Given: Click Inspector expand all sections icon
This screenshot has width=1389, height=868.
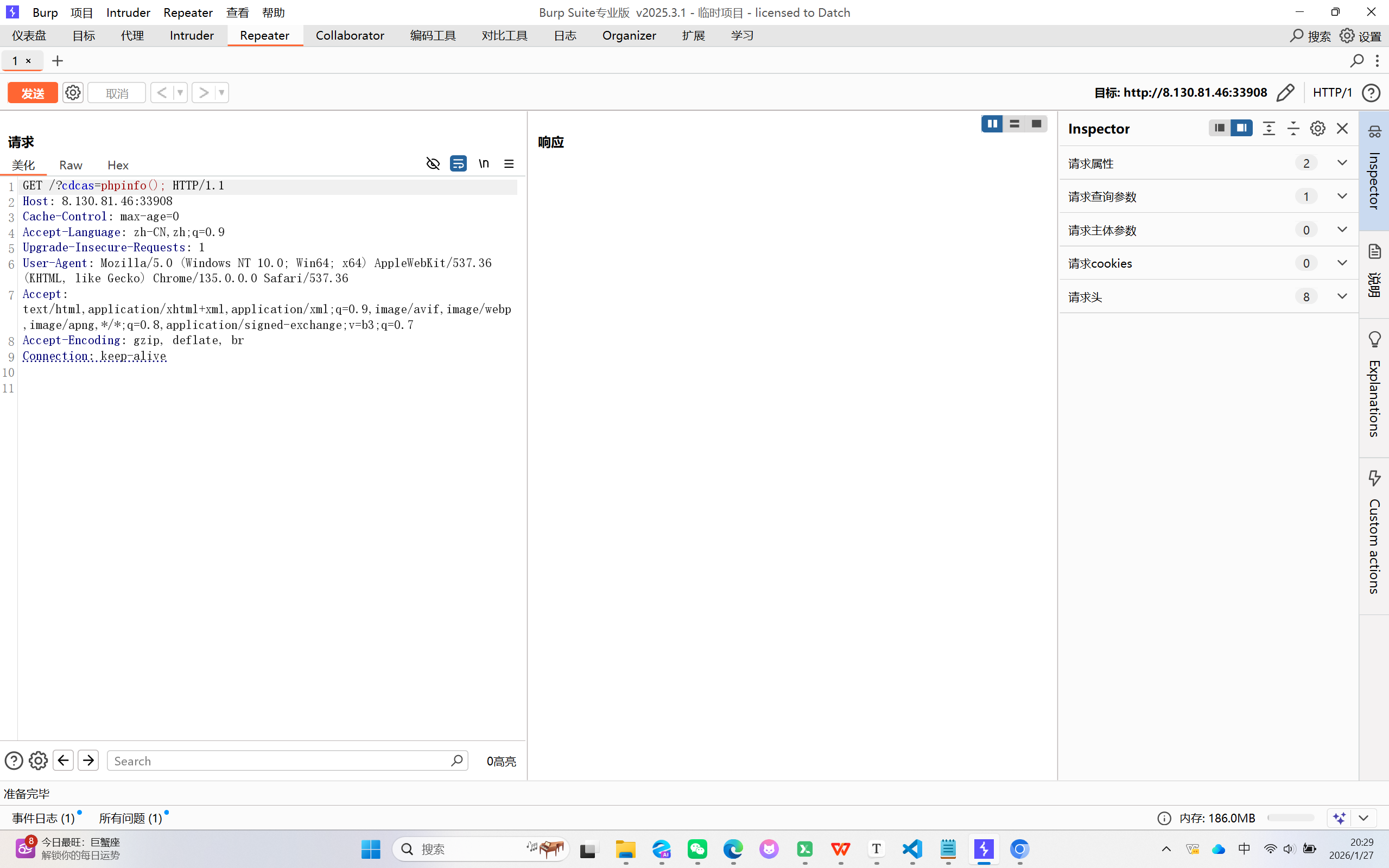Looking at the screenshot, I should (1269, 129).
